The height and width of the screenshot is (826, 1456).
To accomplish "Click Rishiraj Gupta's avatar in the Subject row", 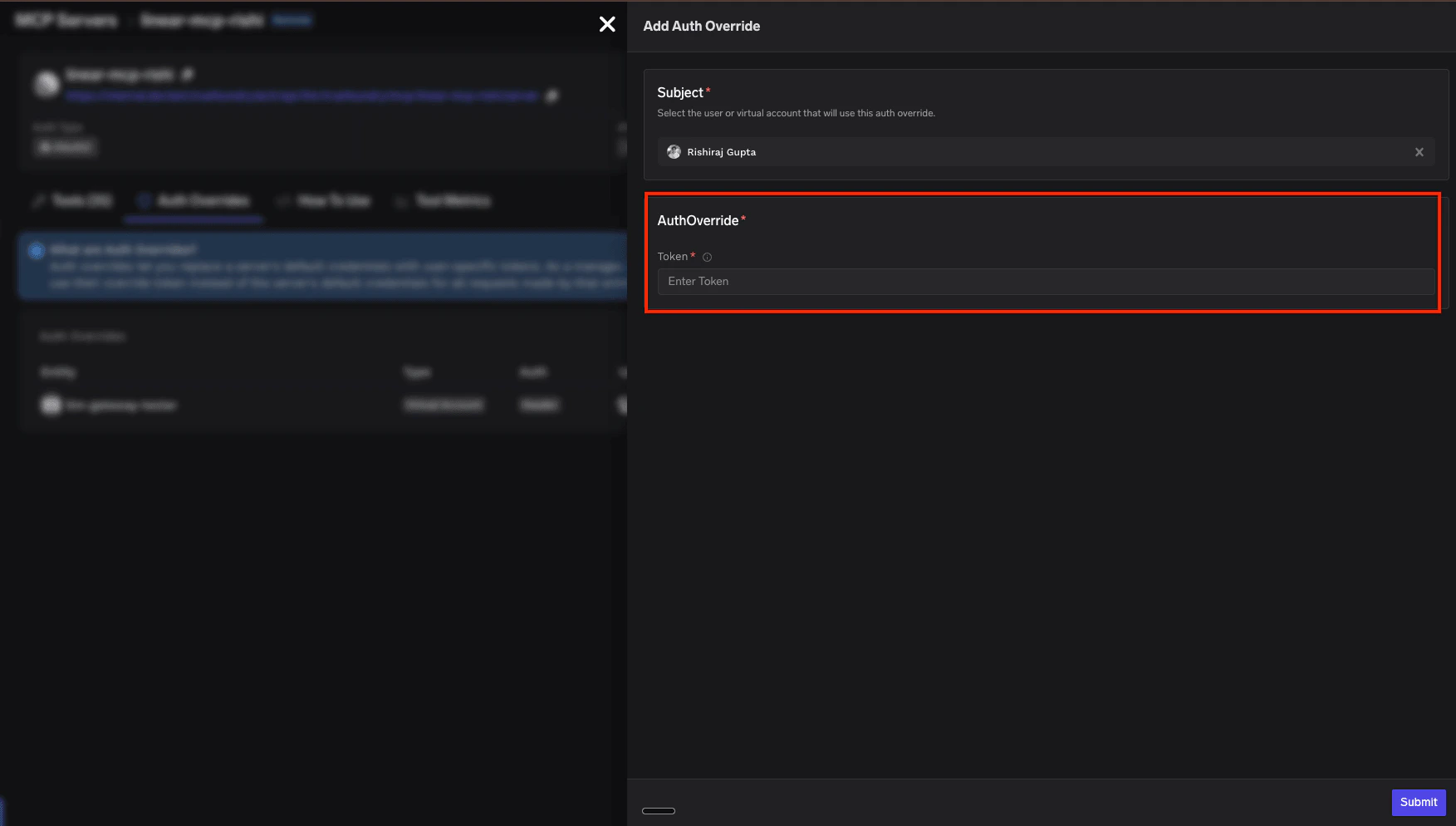I will (x=674, y=152).
